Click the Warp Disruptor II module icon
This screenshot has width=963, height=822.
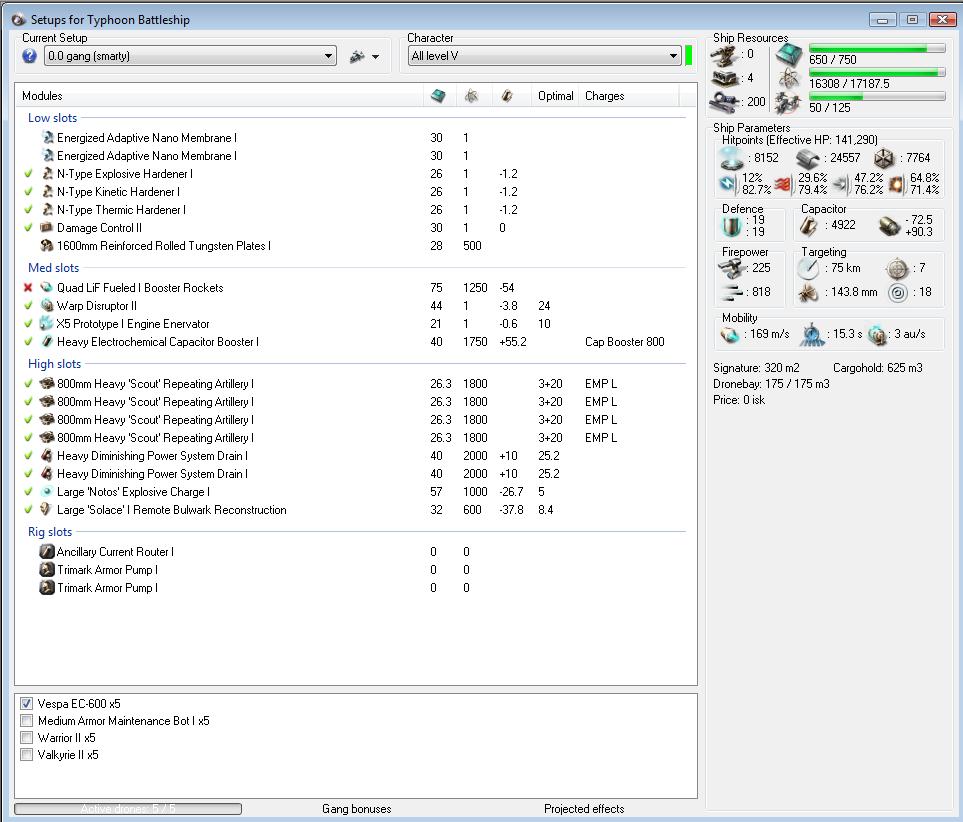tap(47, 306)
